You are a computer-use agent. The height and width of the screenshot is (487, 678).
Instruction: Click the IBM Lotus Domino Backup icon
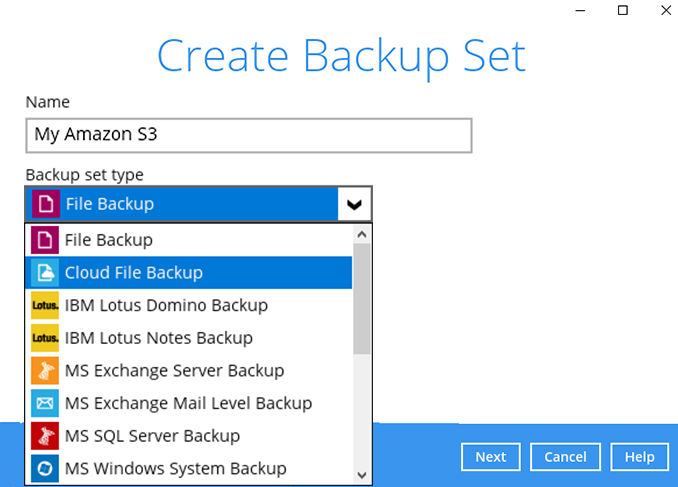point(45,305)
